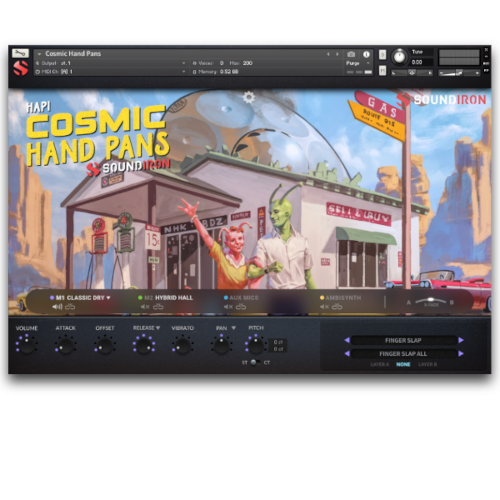Screen dimensions: 500x500
Task: Click the Vibrato knob
Action: tap(183, 345)
